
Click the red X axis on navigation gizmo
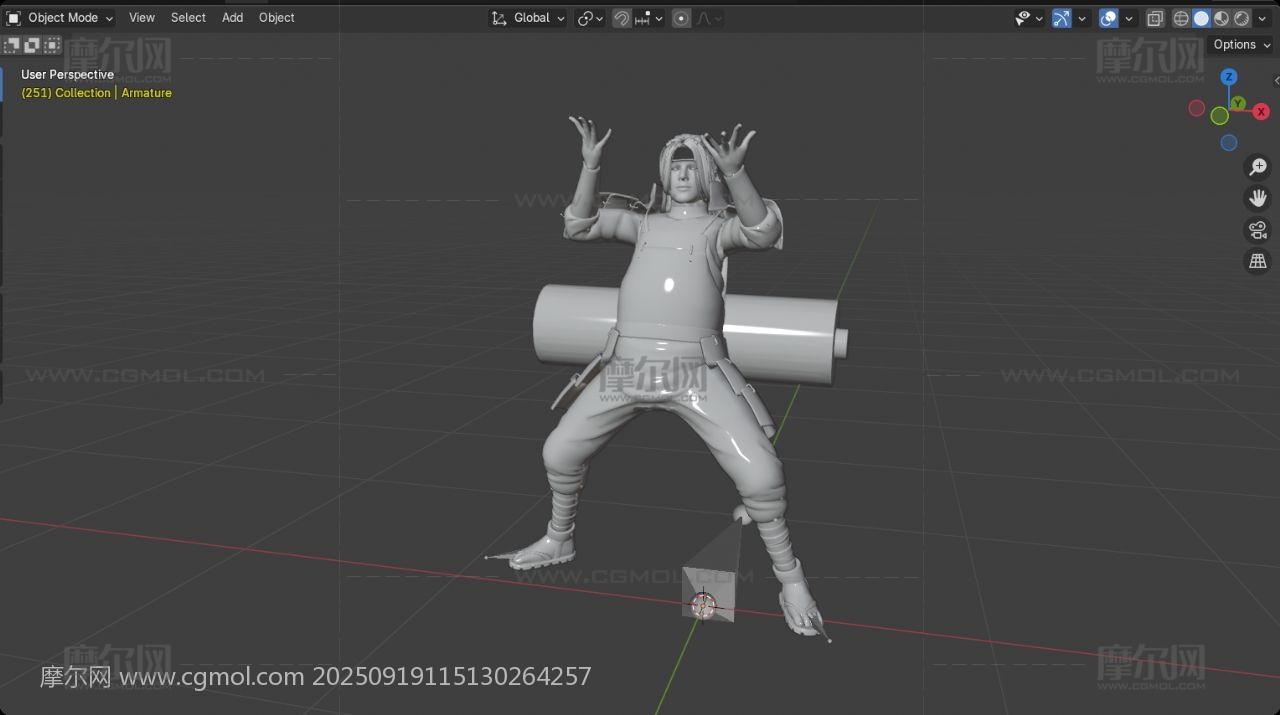coord(1261,112)
